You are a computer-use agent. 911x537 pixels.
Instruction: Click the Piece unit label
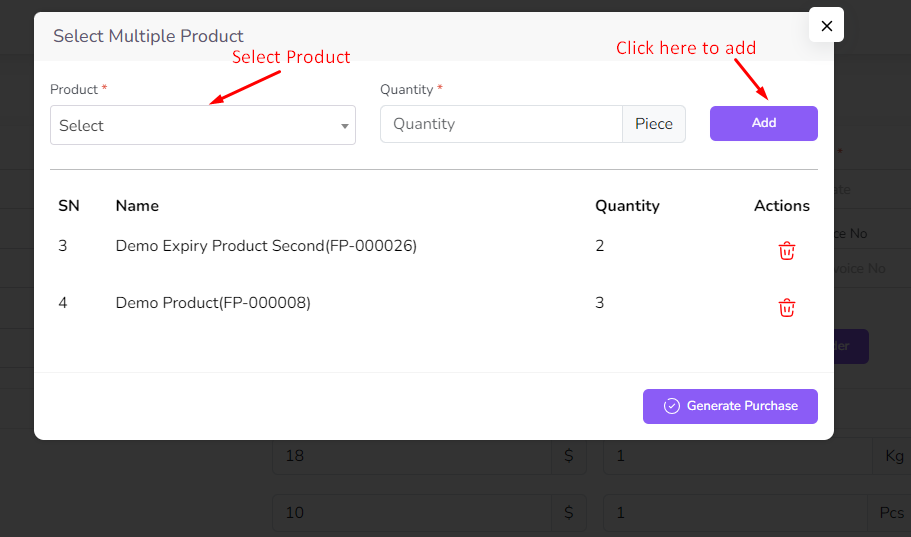654,124
